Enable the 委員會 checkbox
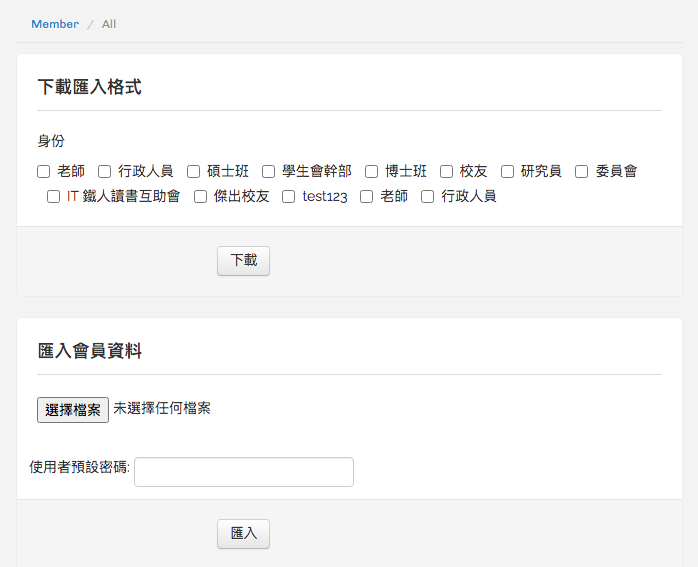The width and height of the screenshot is (698, 567). coord(582,171)
